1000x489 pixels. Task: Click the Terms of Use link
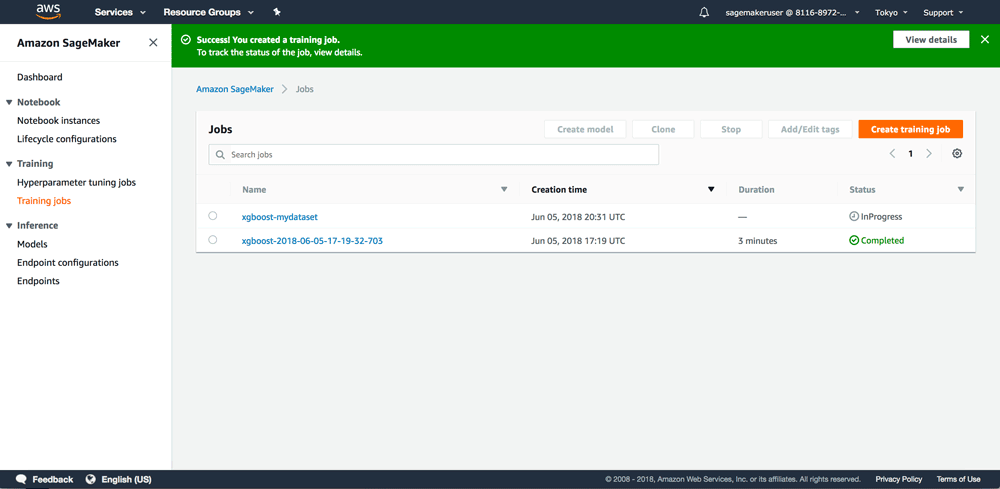959,479
